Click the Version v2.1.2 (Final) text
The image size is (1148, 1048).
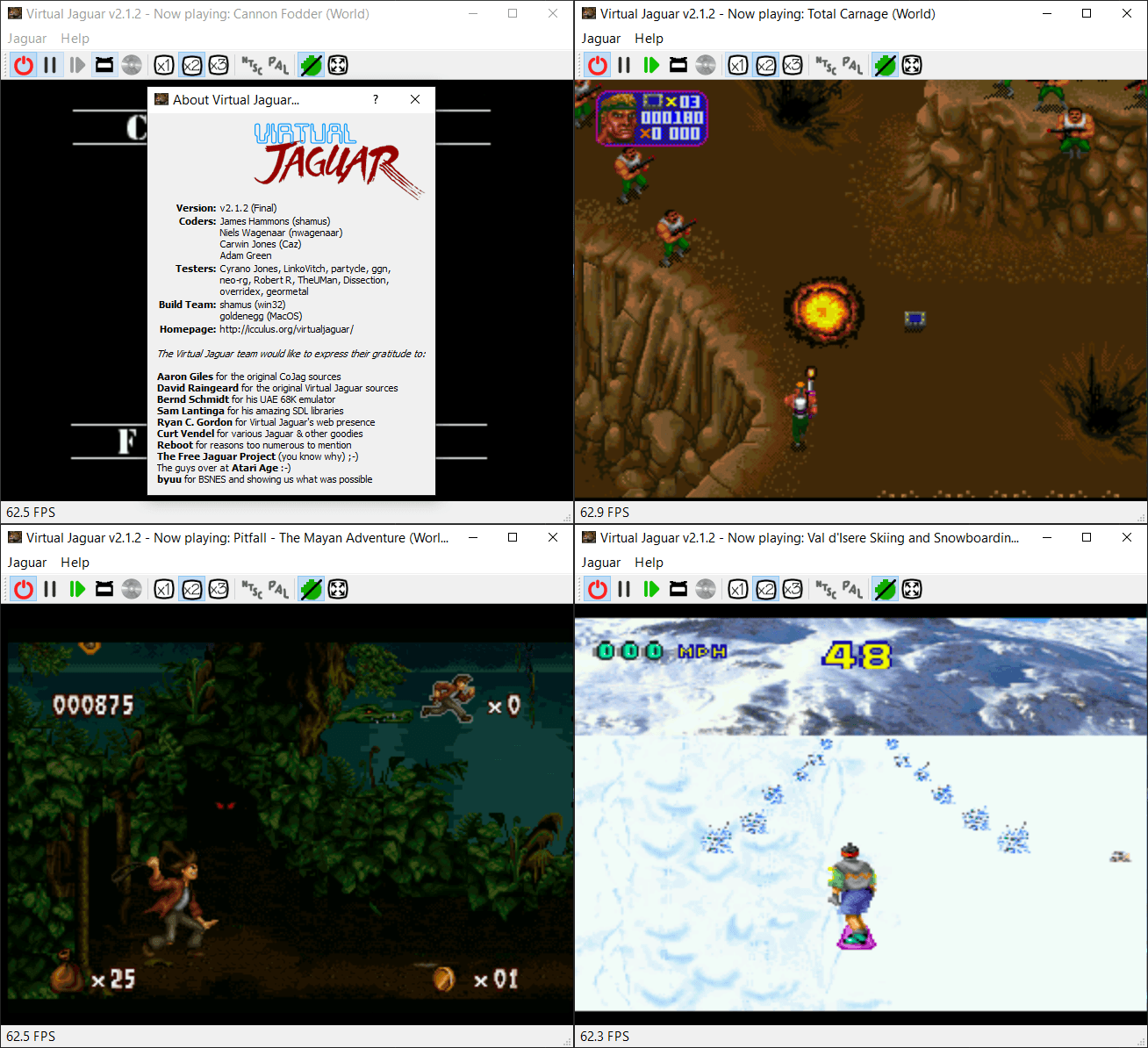pyautogui.click(x=226, y=208)
